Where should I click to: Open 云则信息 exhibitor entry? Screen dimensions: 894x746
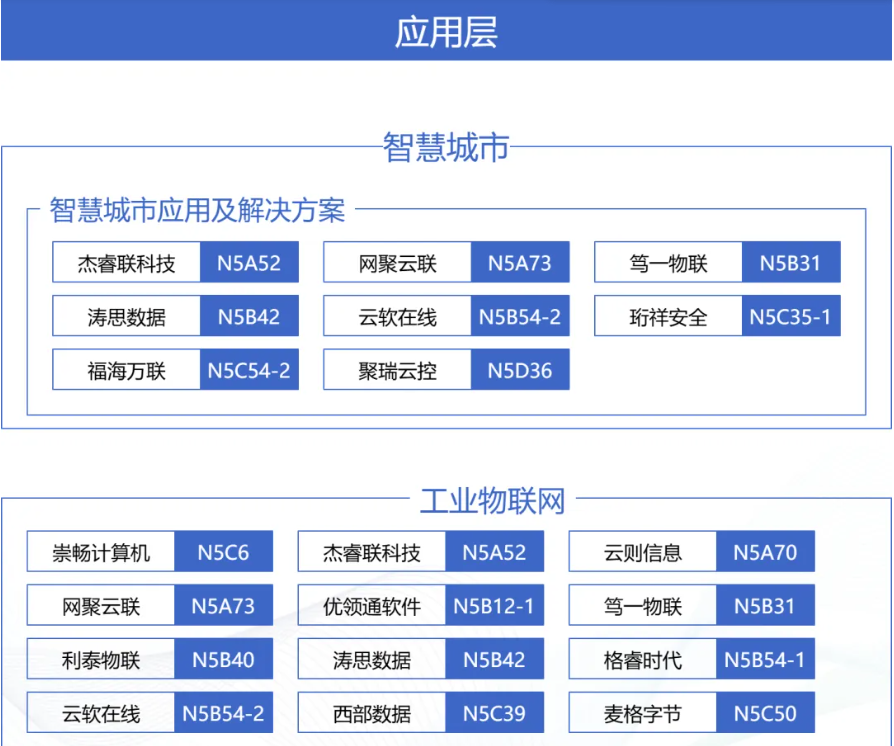[x=642, y=553]
